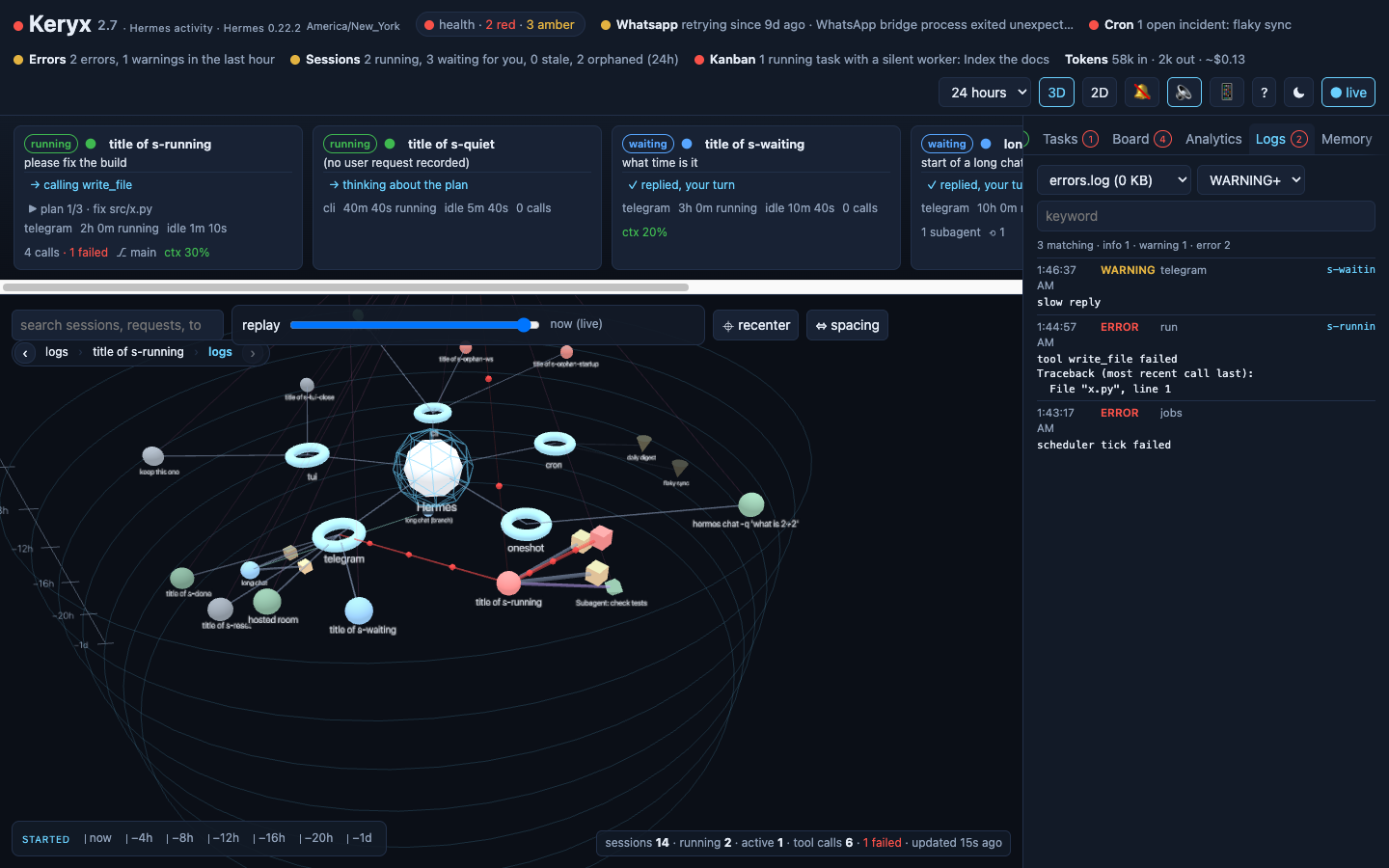Switch to 3D view mode
1389x868 pixels.
(x=1056, y=93)
